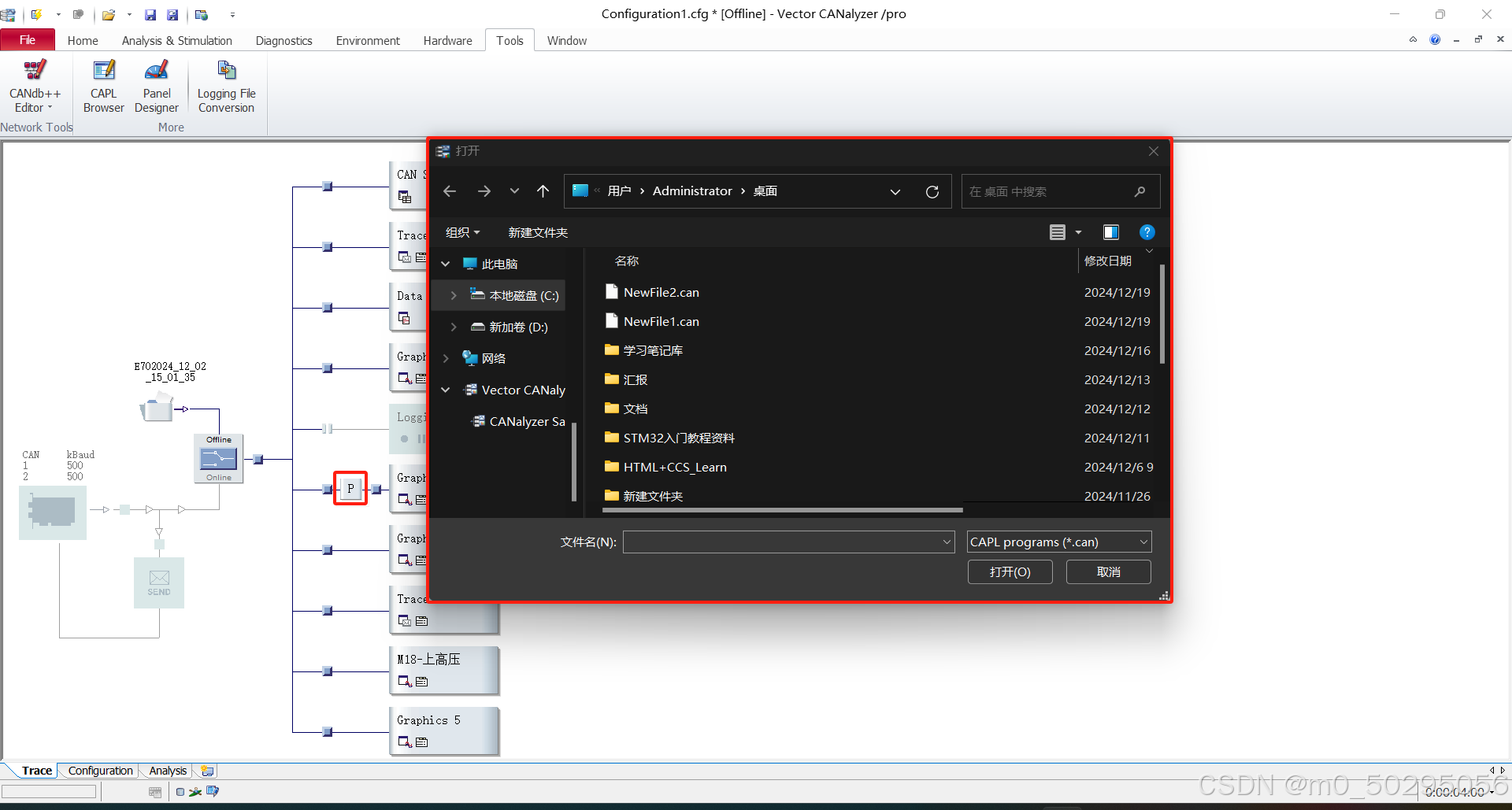Toggle the Offline/Online block in the measurement setup
This screenshot has height=810, width=1512.
[218, 457]
